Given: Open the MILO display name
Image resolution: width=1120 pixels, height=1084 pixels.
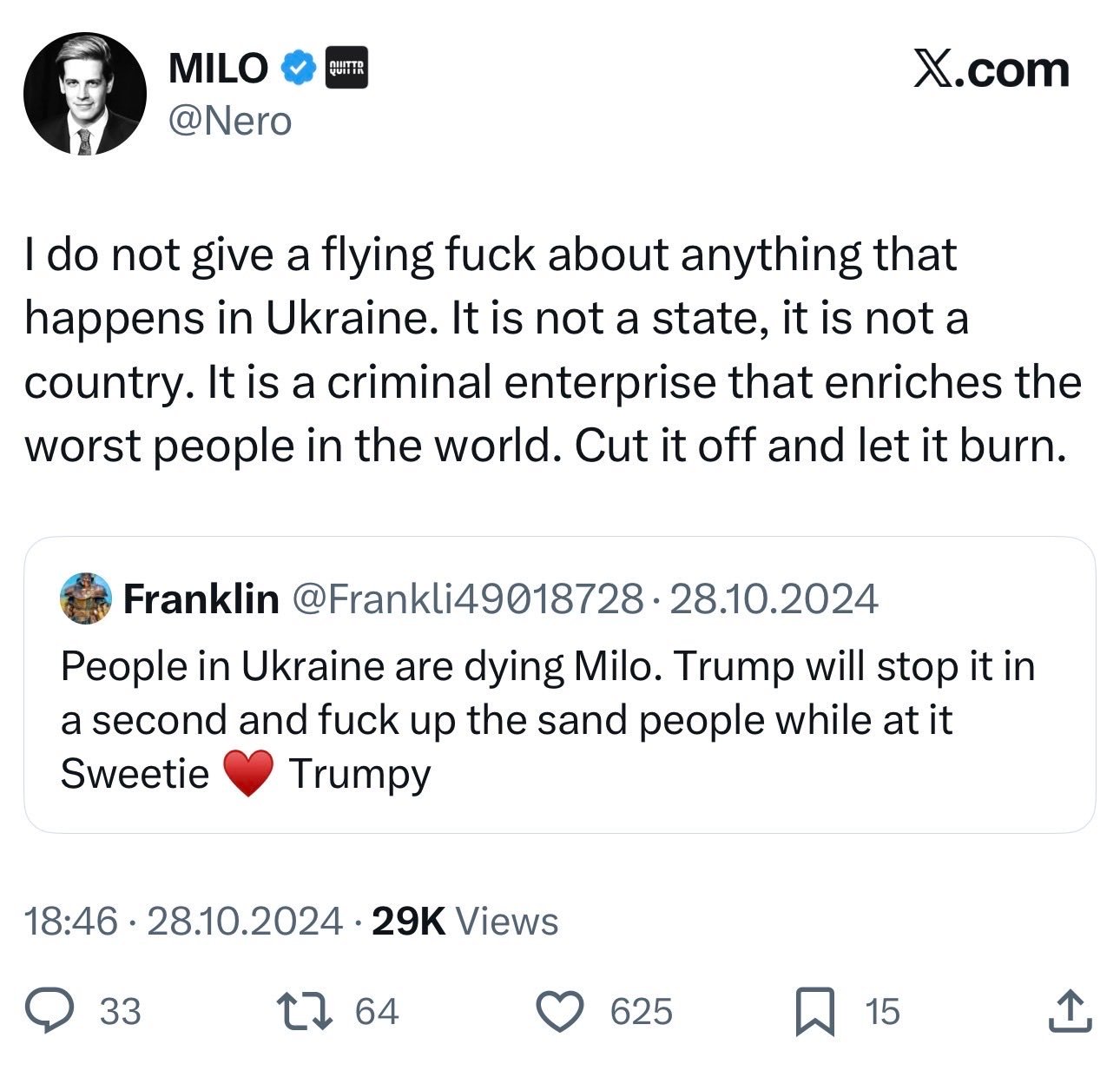Looking at the screenshot, I should click(x=218, y=69).
